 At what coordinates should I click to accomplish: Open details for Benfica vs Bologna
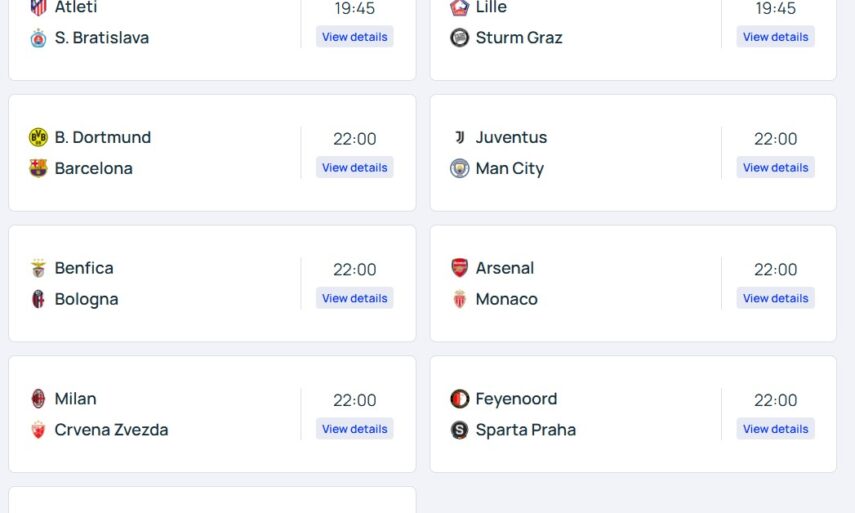click(x=355, y=298)
